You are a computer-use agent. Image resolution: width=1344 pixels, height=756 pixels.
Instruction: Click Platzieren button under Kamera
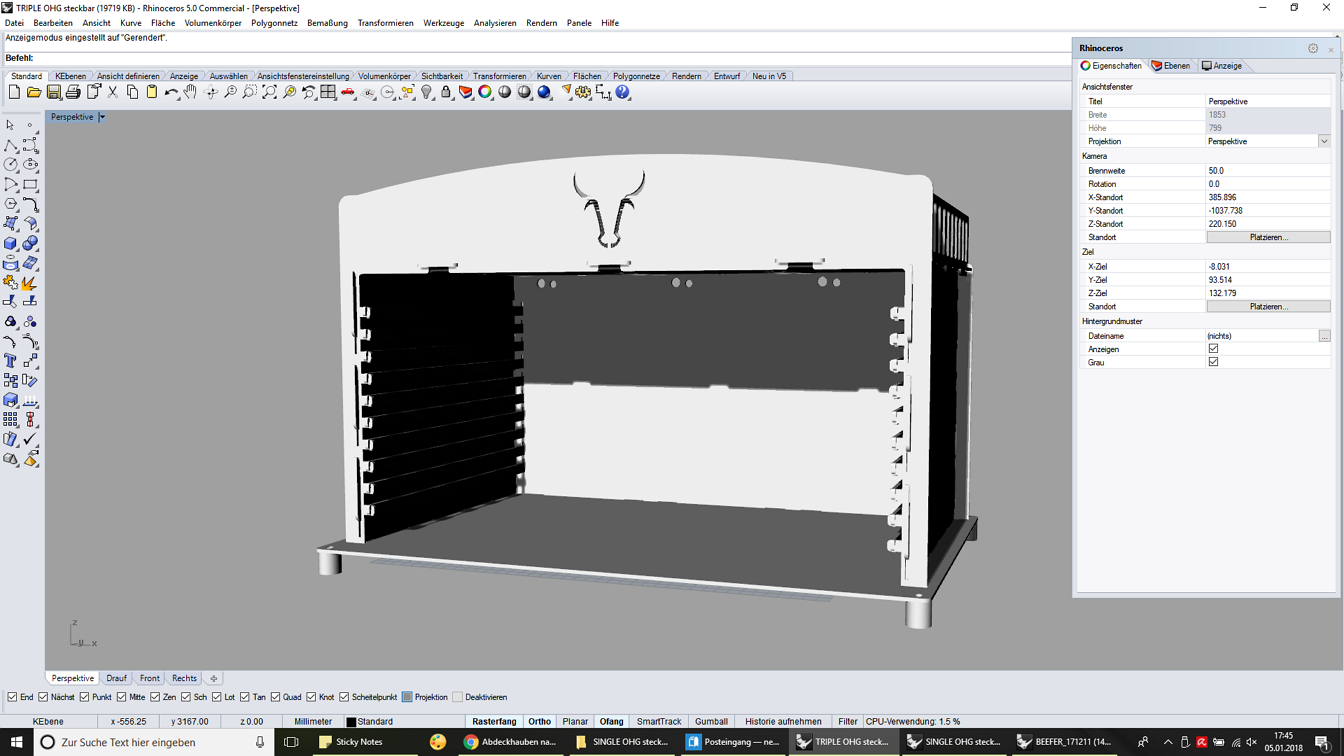(1268, 237)
